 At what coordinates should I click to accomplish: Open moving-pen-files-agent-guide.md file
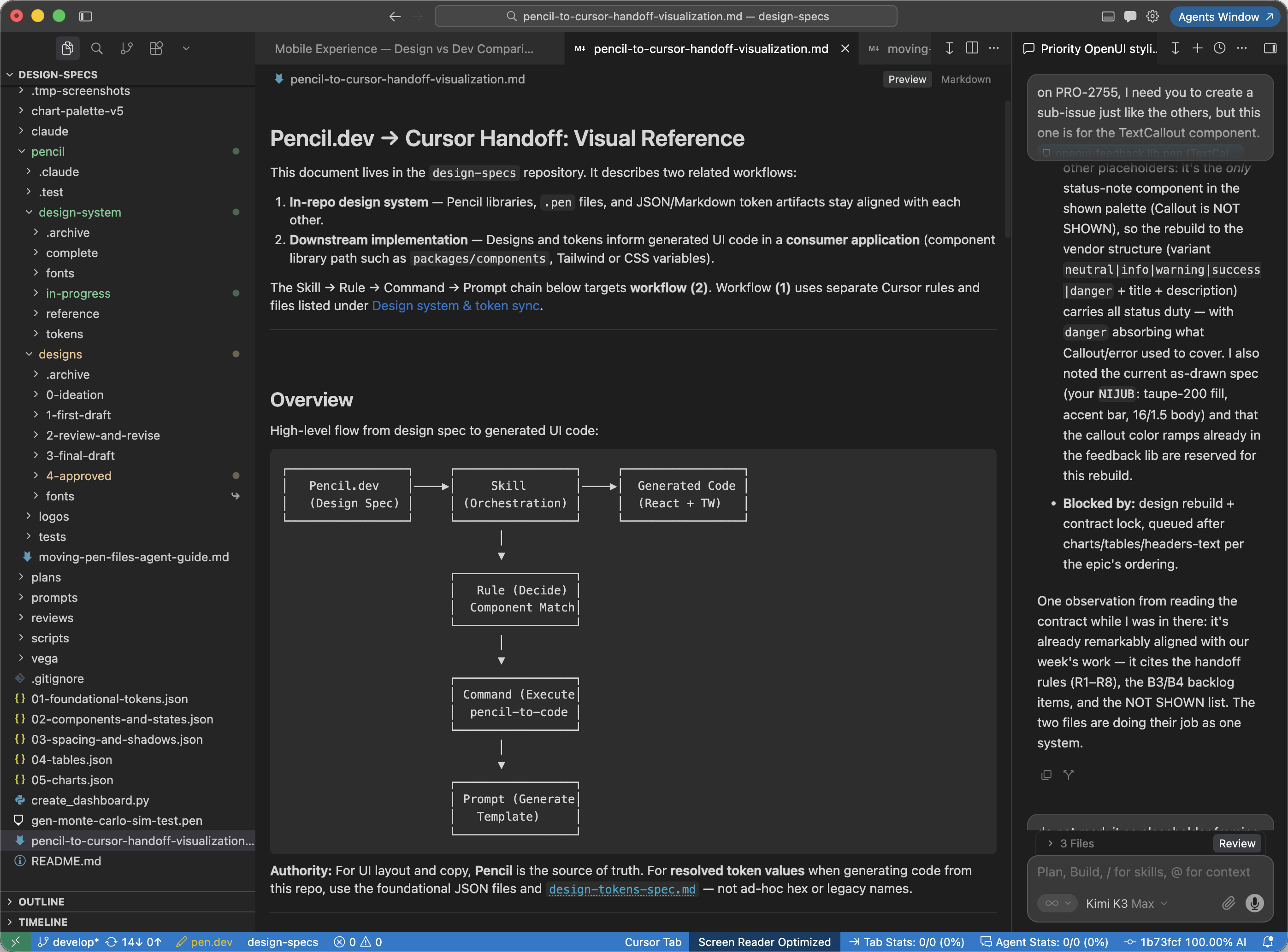pyautogui.click(x=128, y=557)
